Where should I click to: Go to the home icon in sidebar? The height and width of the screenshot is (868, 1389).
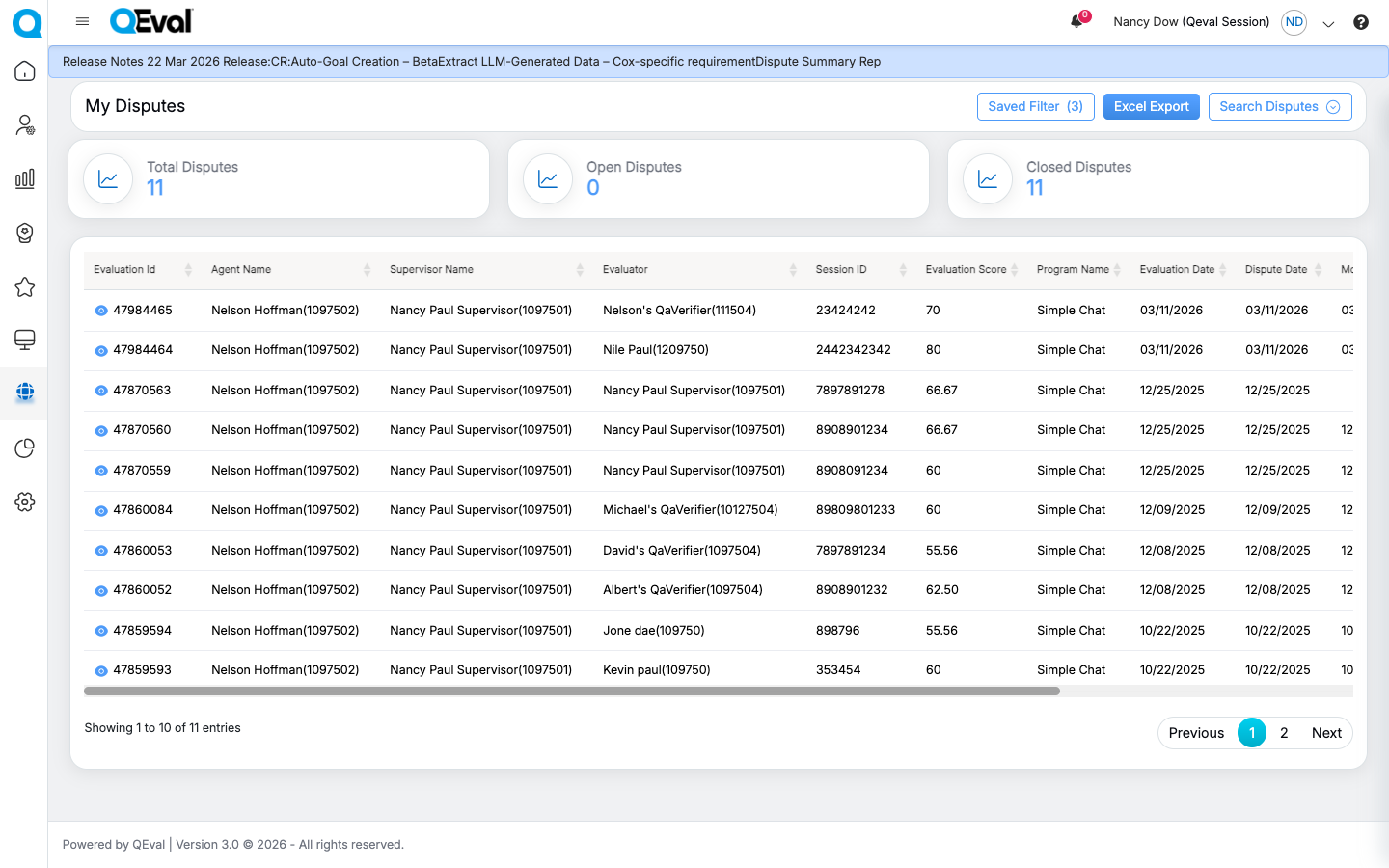[x=25, y=71]
